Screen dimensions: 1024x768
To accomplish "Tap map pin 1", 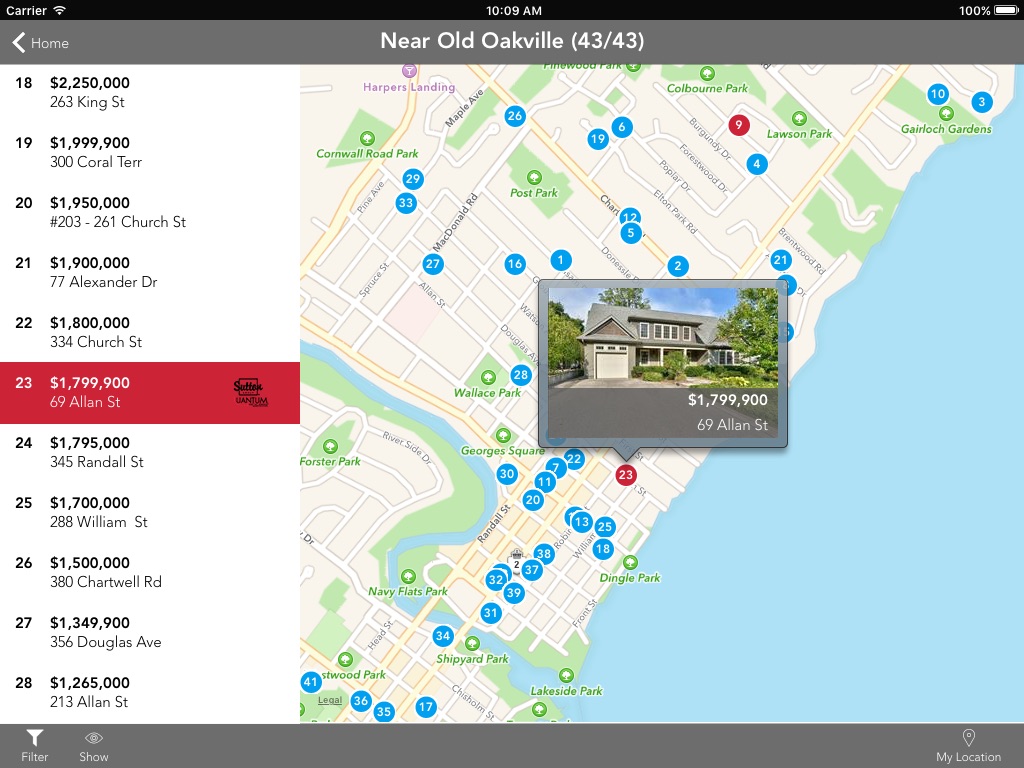I will (x=560, y=261).
